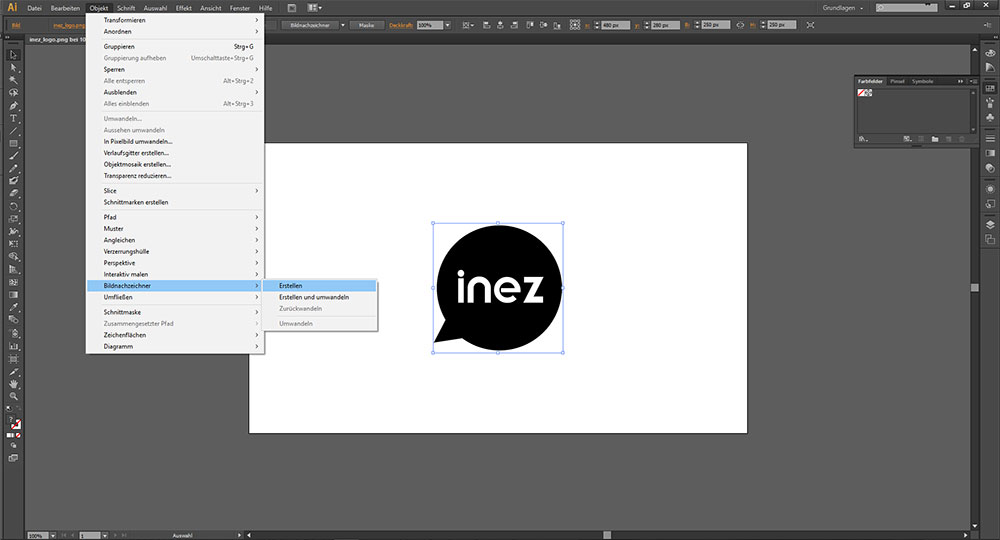Select the None swatch in Farbfelder panel
Screen dimensions: 1000x540
(x=861, y=93)
